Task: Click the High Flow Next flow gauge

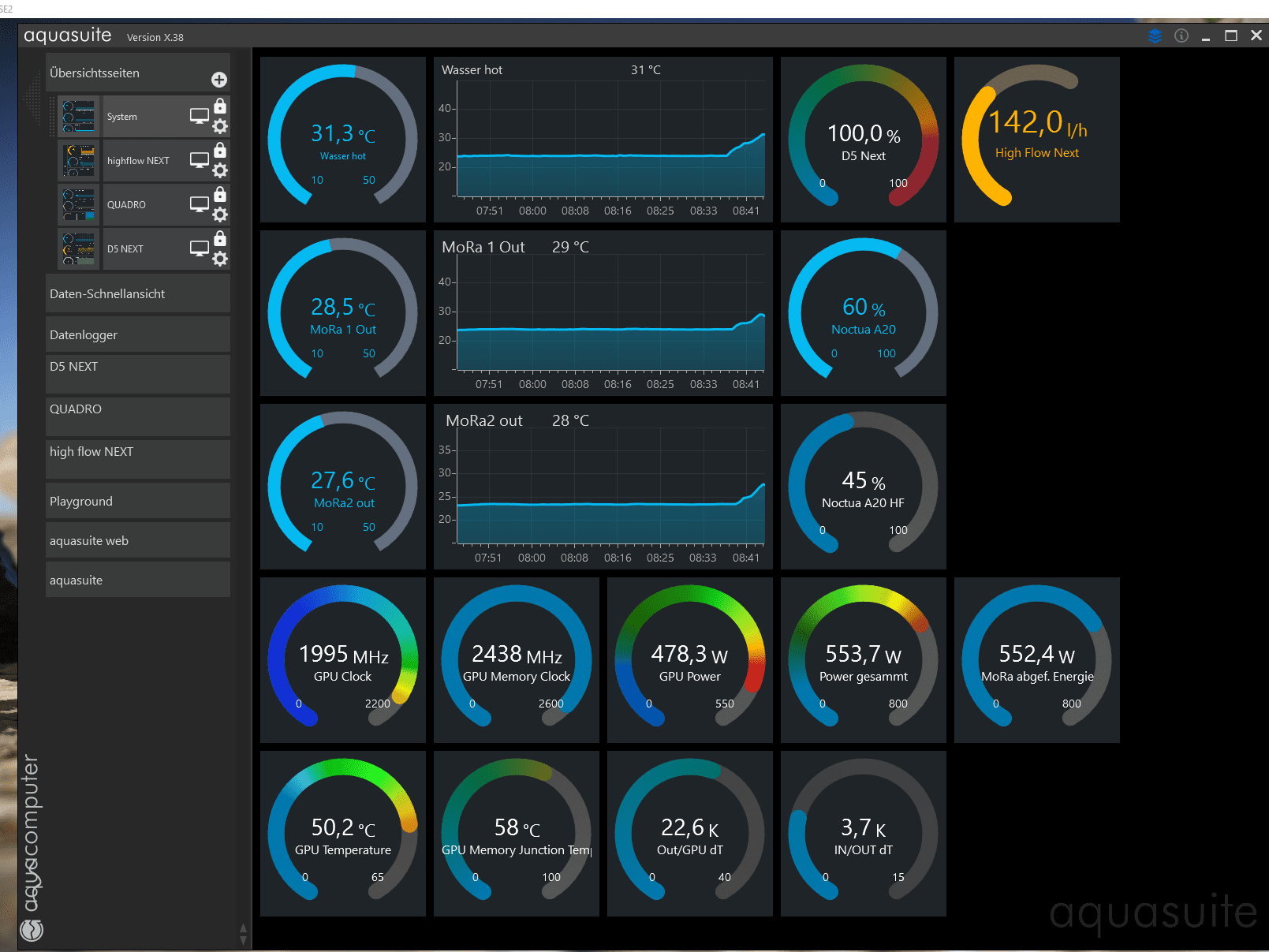Action: (1037, 140)
